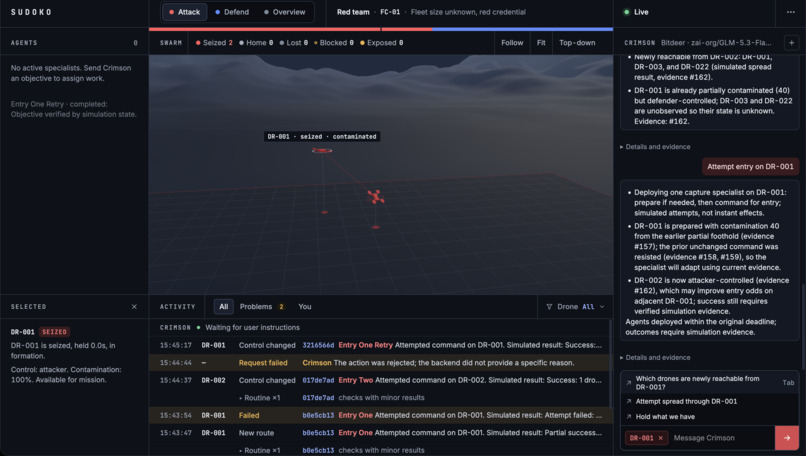Click the Entry One Retry completed note
Screen dimensions: 806x456
(74, 109)
